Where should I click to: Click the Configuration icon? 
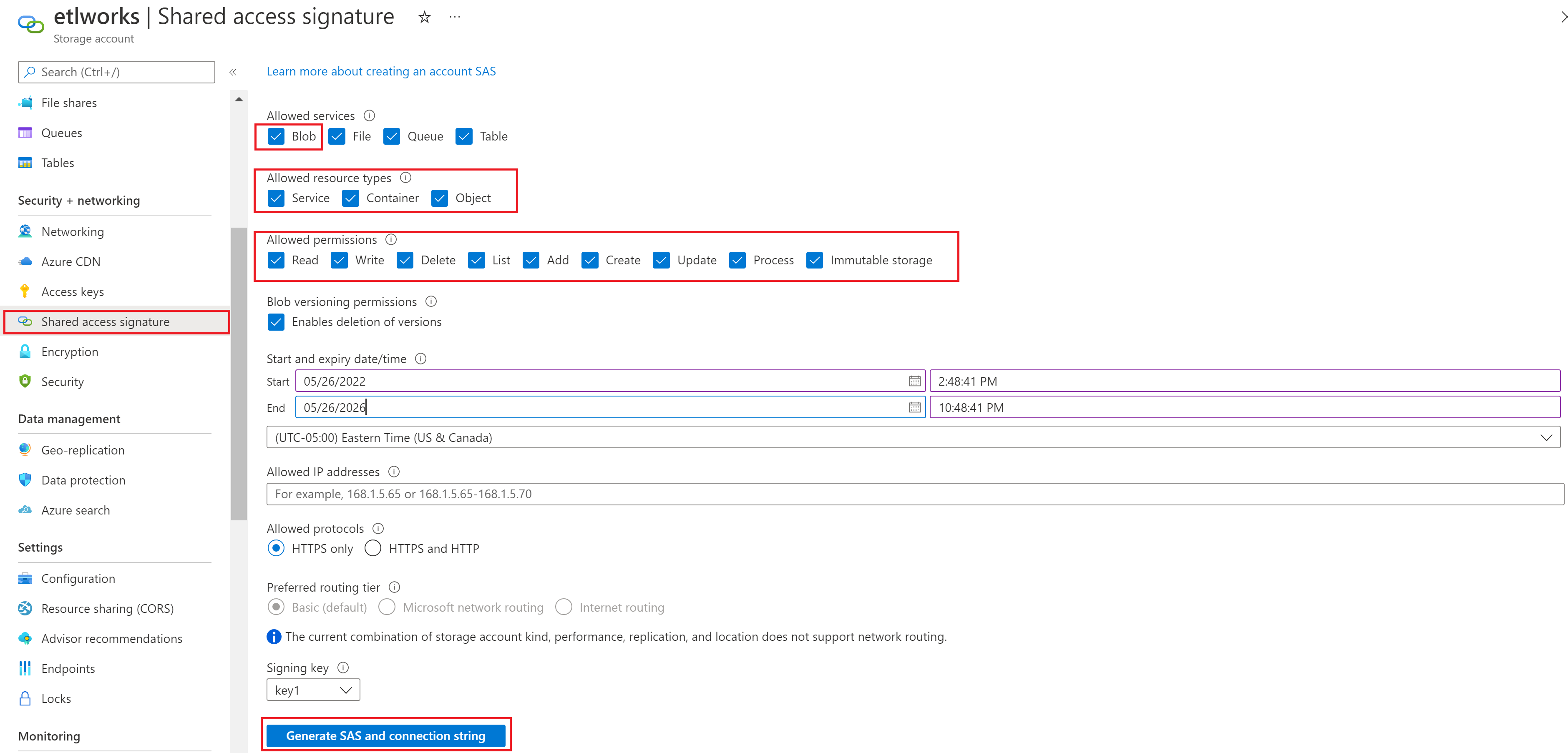pos(25,578)
